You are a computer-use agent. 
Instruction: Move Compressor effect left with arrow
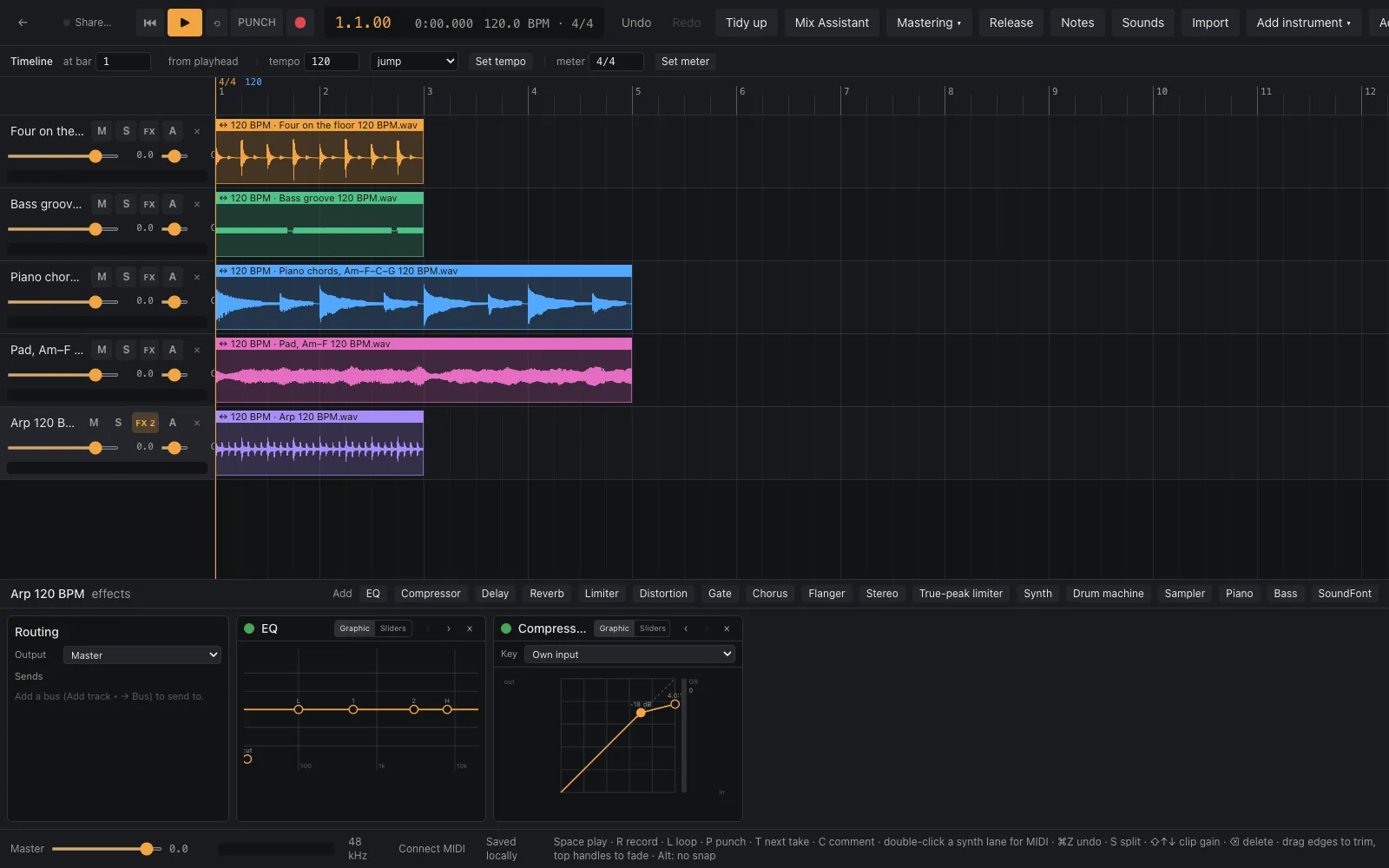(686, 628)
